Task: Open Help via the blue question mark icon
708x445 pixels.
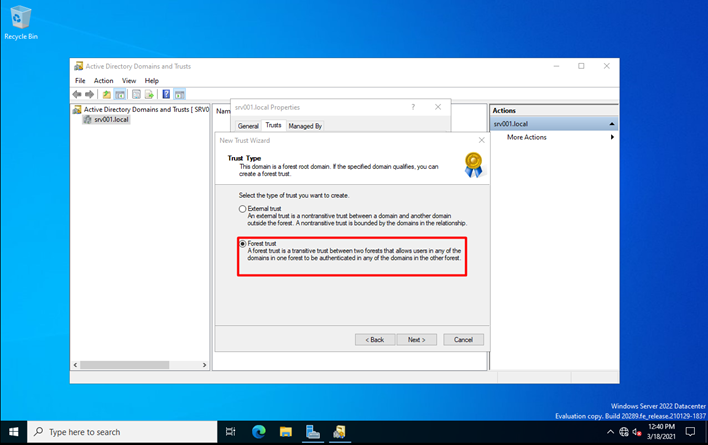Action: tap(166, 94)
